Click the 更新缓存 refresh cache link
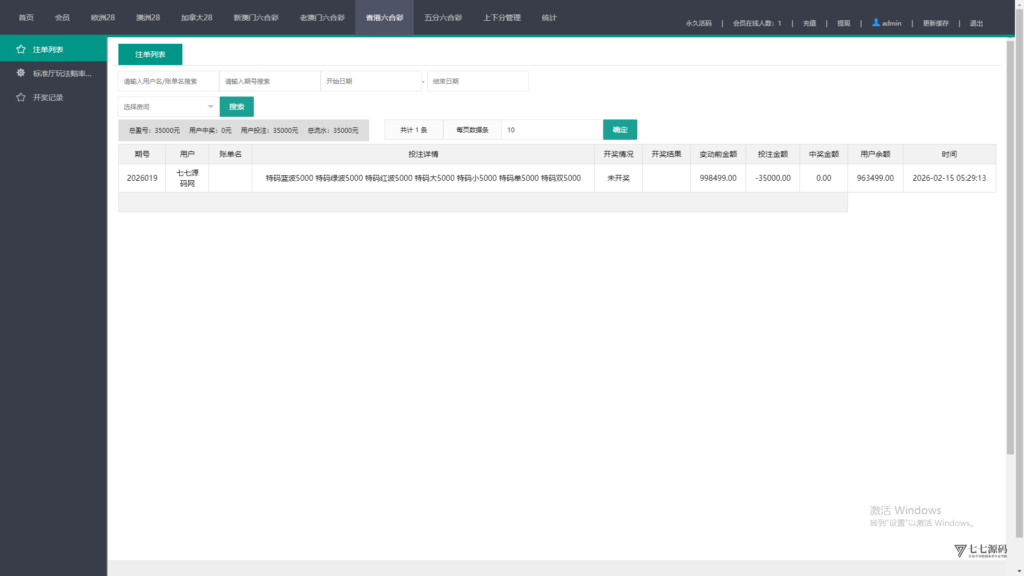Viewport: 1024px width, 576px height. 936,23
